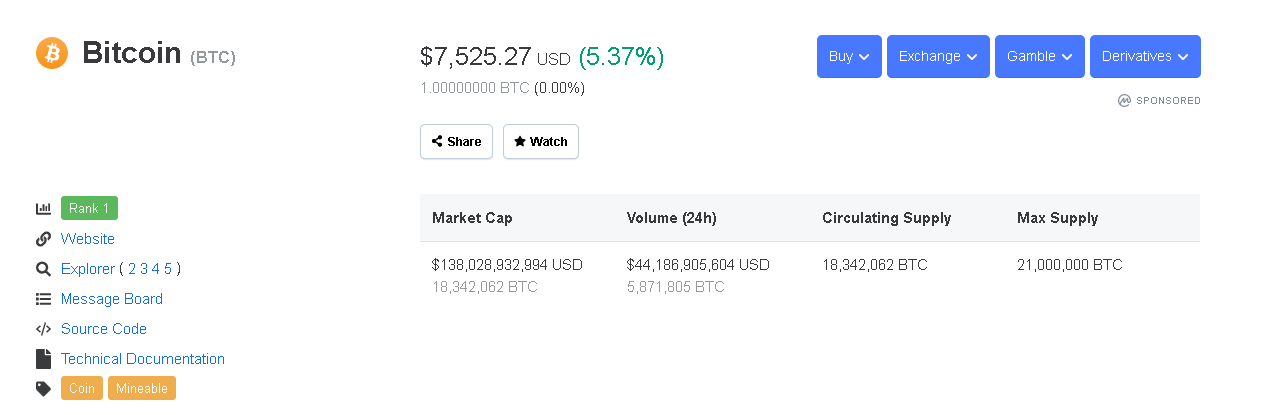This screenshot has height=415, width=1283.
Task: Click the chain link icon beside Website
Action: click(43, 239)
